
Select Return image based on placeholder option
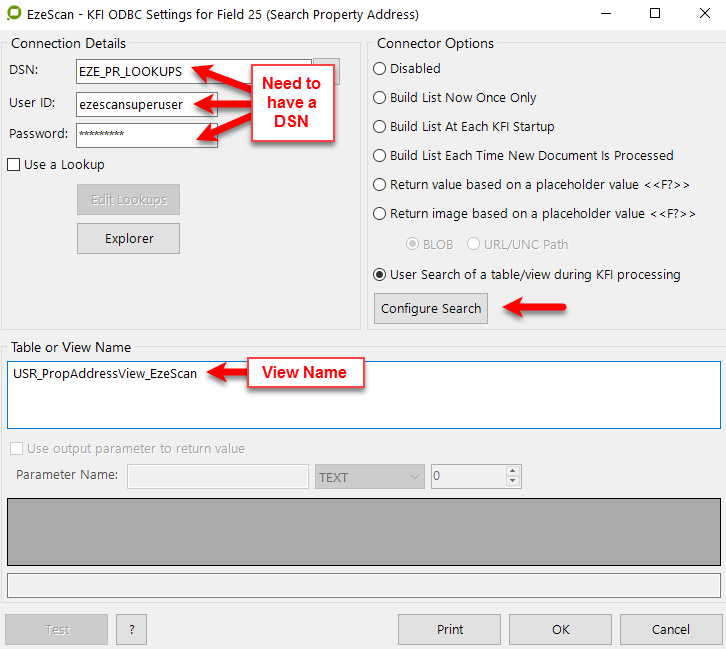pos(380,213)
